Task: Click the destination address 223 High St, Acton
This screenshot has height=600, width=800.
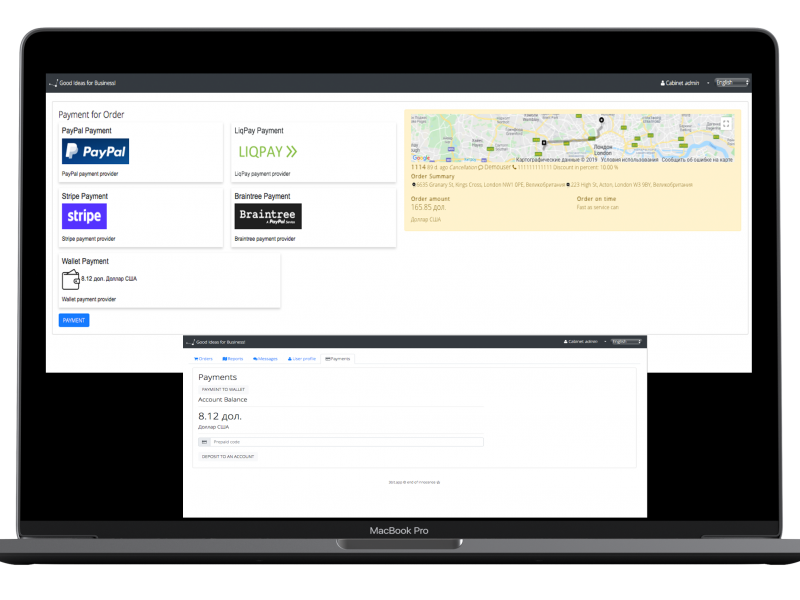Action: click(632, 185)
